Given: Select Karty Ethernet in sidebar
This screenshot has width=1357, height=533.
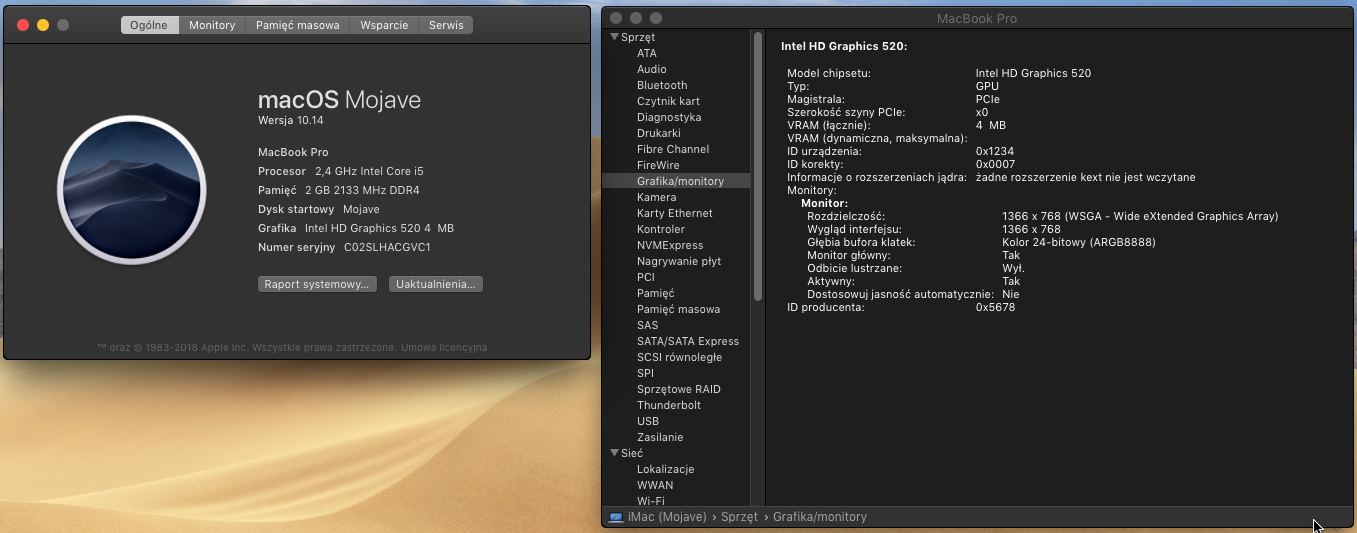Looking at the screenshot, I should click(674, 213).
